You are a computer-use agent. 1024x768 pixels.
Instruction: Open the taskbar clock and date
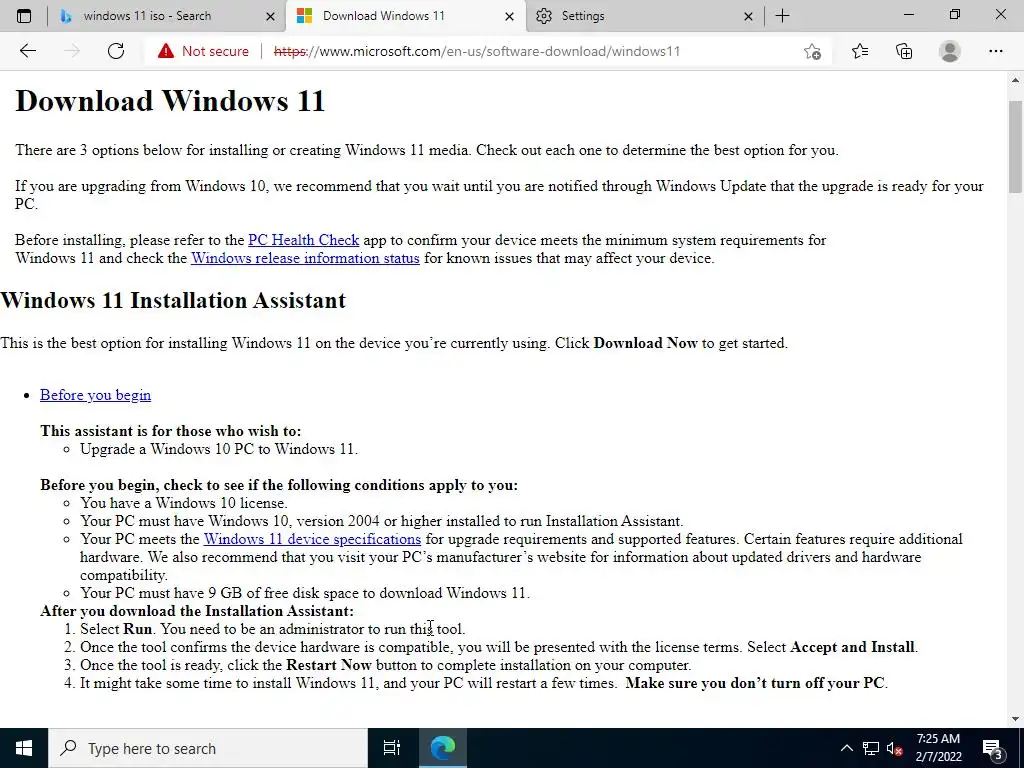(938, 748)
